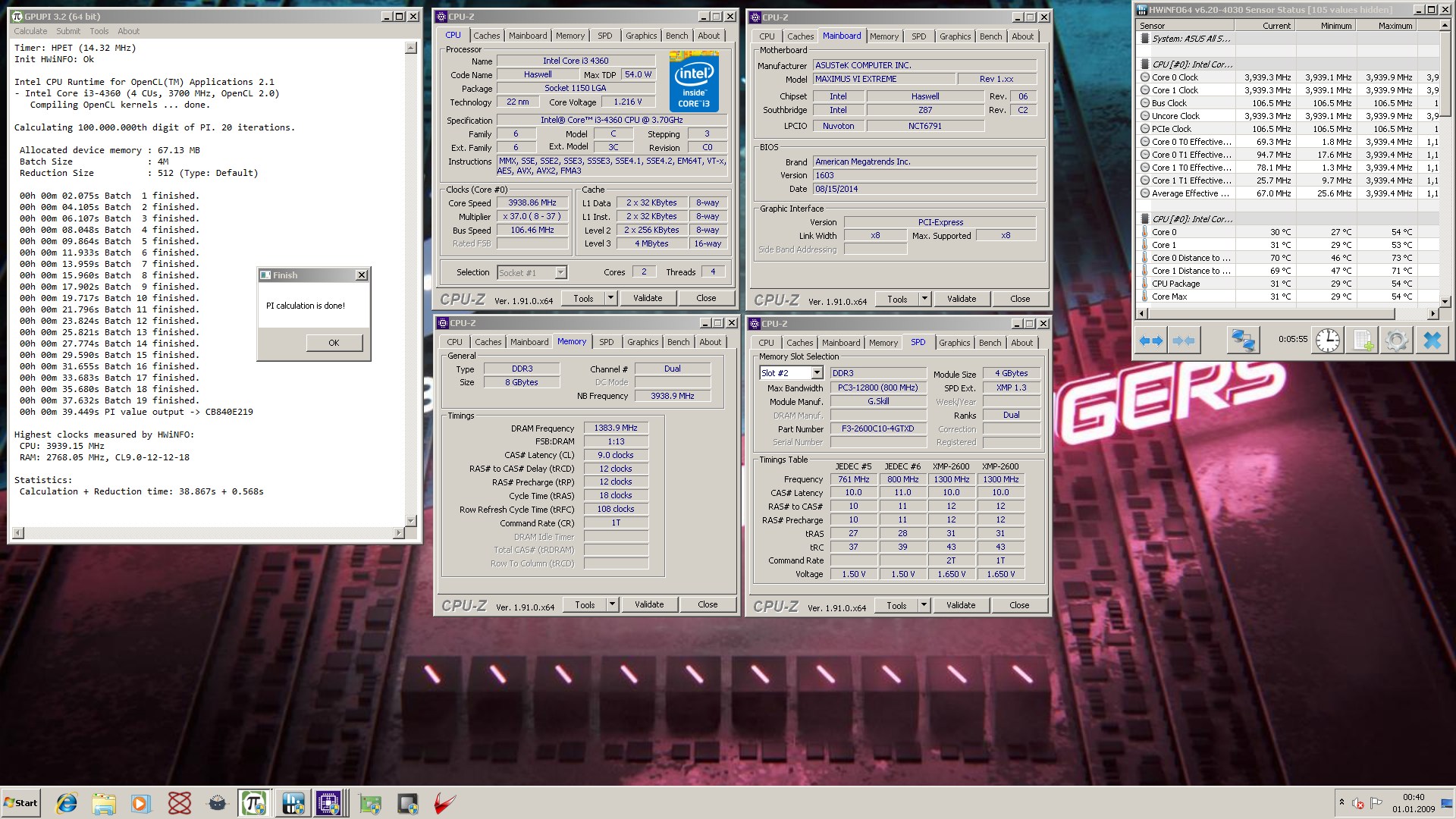1456x819 pixels.
Task: Switch to CPU-Z purple chip taskbar button
Action: pyautogui.click(x=331, y=803)
